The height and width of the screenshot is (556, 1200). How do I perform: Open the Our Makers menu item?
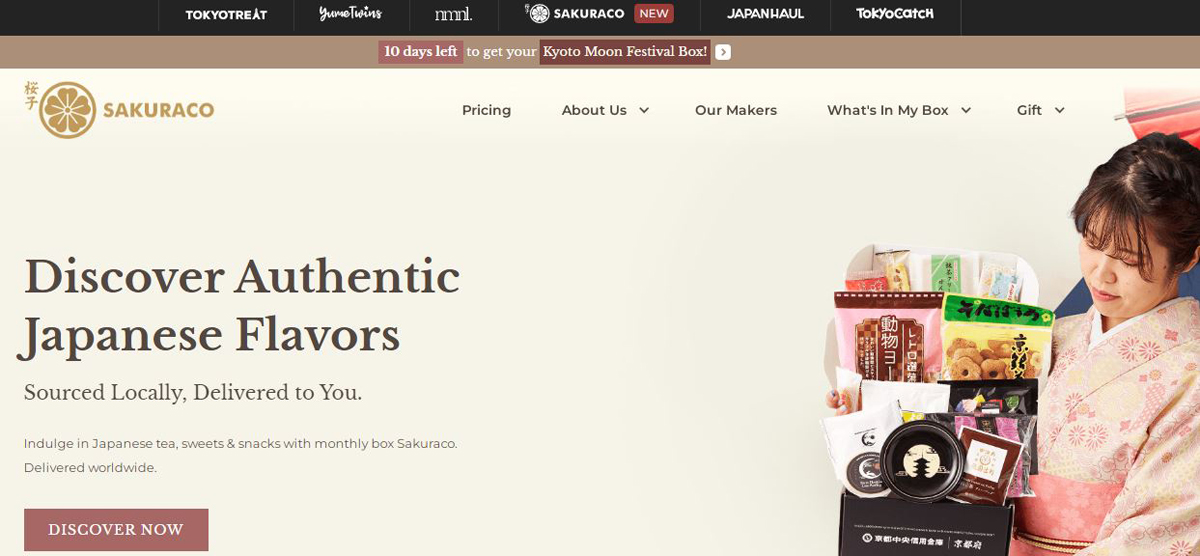736,111
